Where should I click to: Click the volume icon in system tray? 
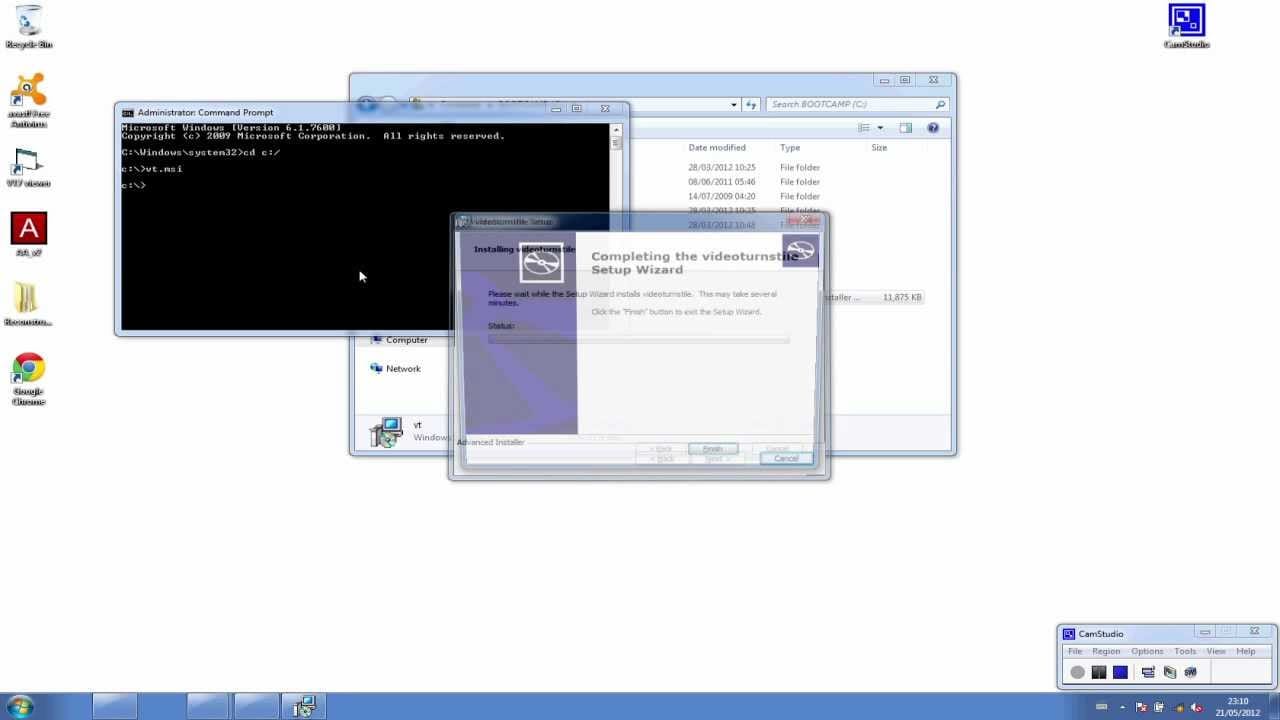click(1197, 707)
